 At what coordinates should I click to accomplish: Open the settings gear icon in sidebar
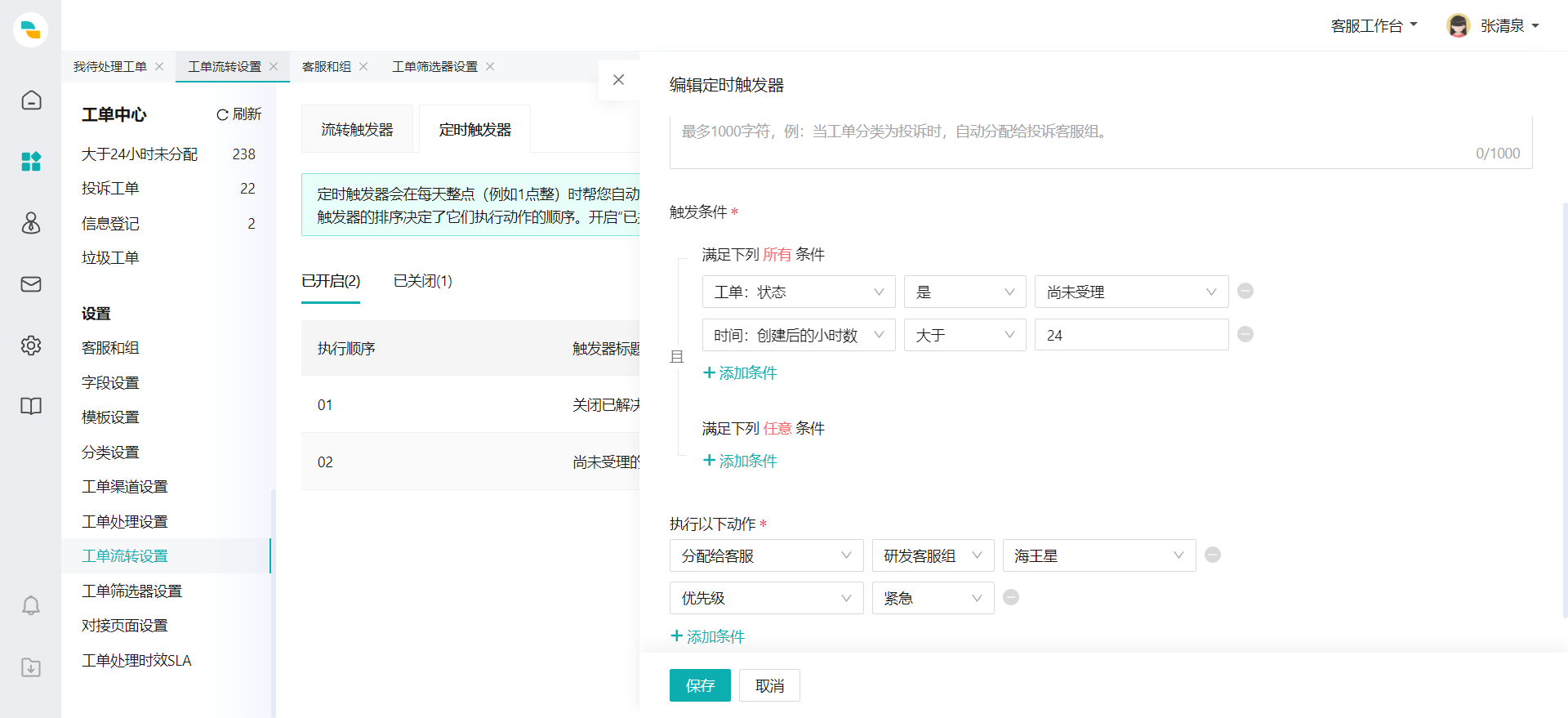pyautogui.click(x=31, y=346)
